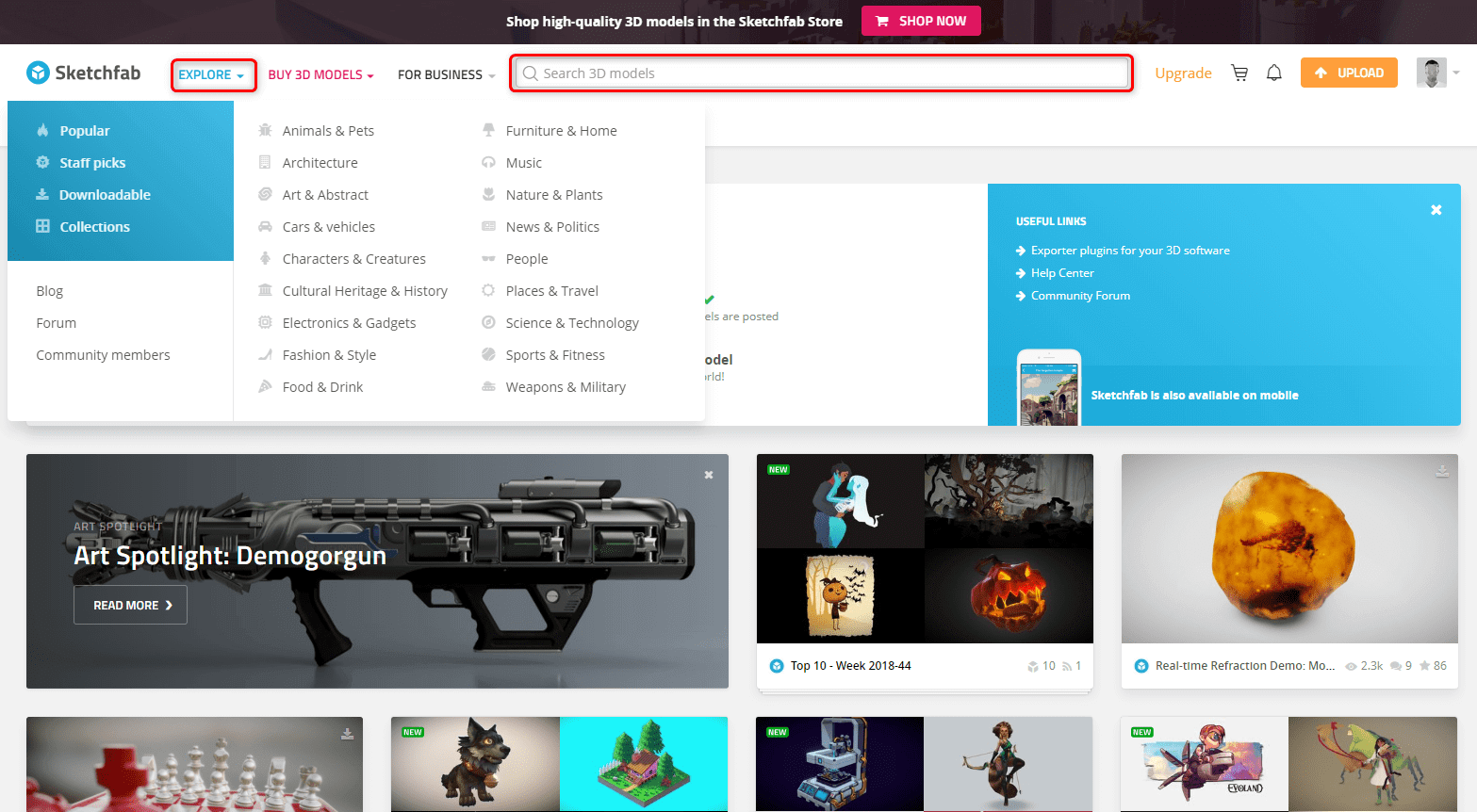This screenshot has width=1477, height=812.
Task: Open the Help Center link
Action: click(1062, 273)
